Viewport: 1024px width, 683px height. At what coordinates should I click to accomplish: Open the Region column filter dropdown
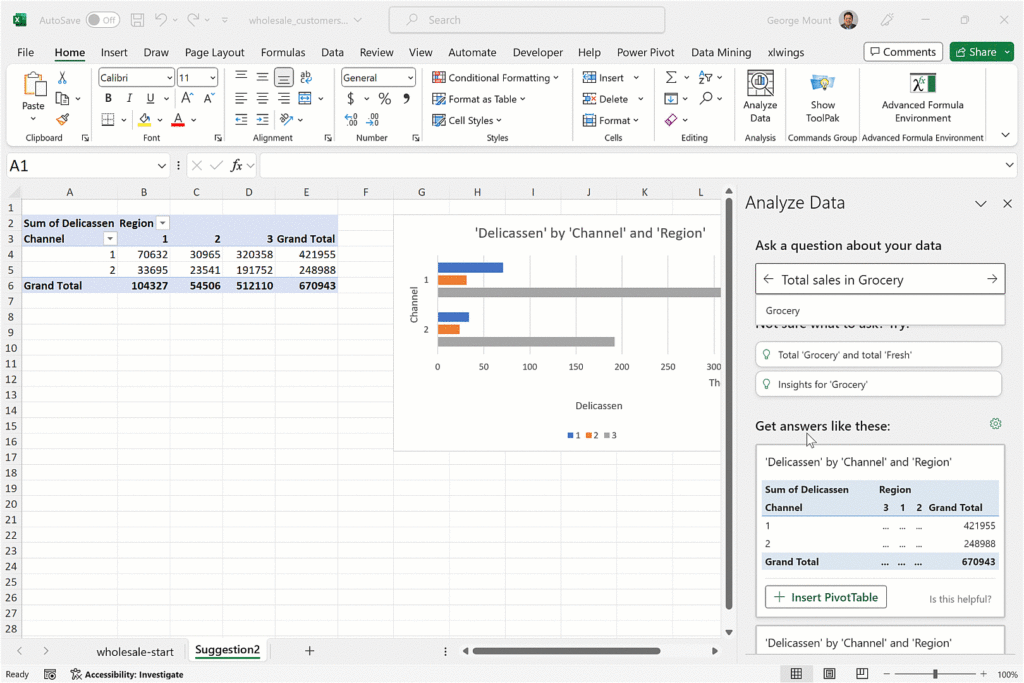tap(163, 223)
